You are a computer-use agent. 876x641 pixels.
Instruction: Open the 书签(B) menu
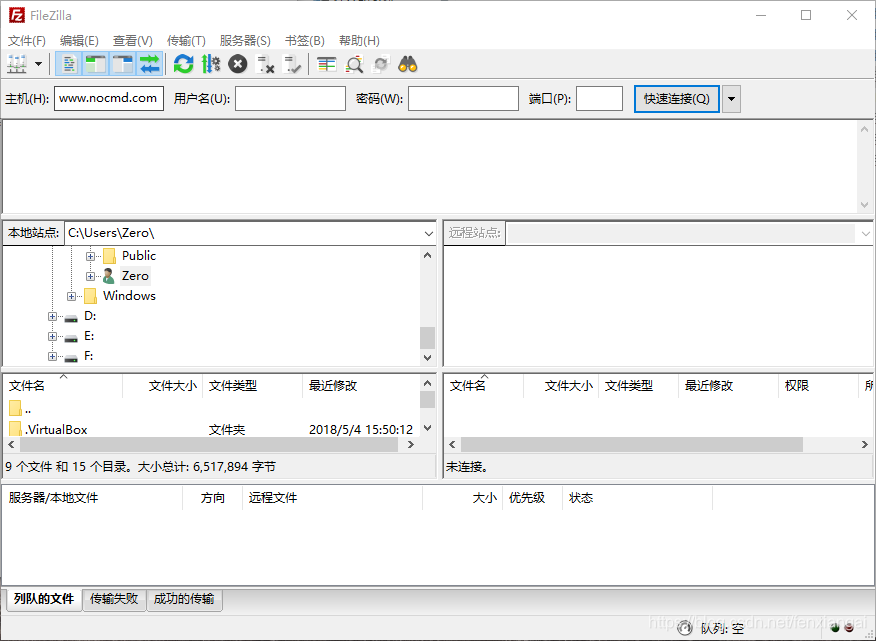[x=304, y=41]
